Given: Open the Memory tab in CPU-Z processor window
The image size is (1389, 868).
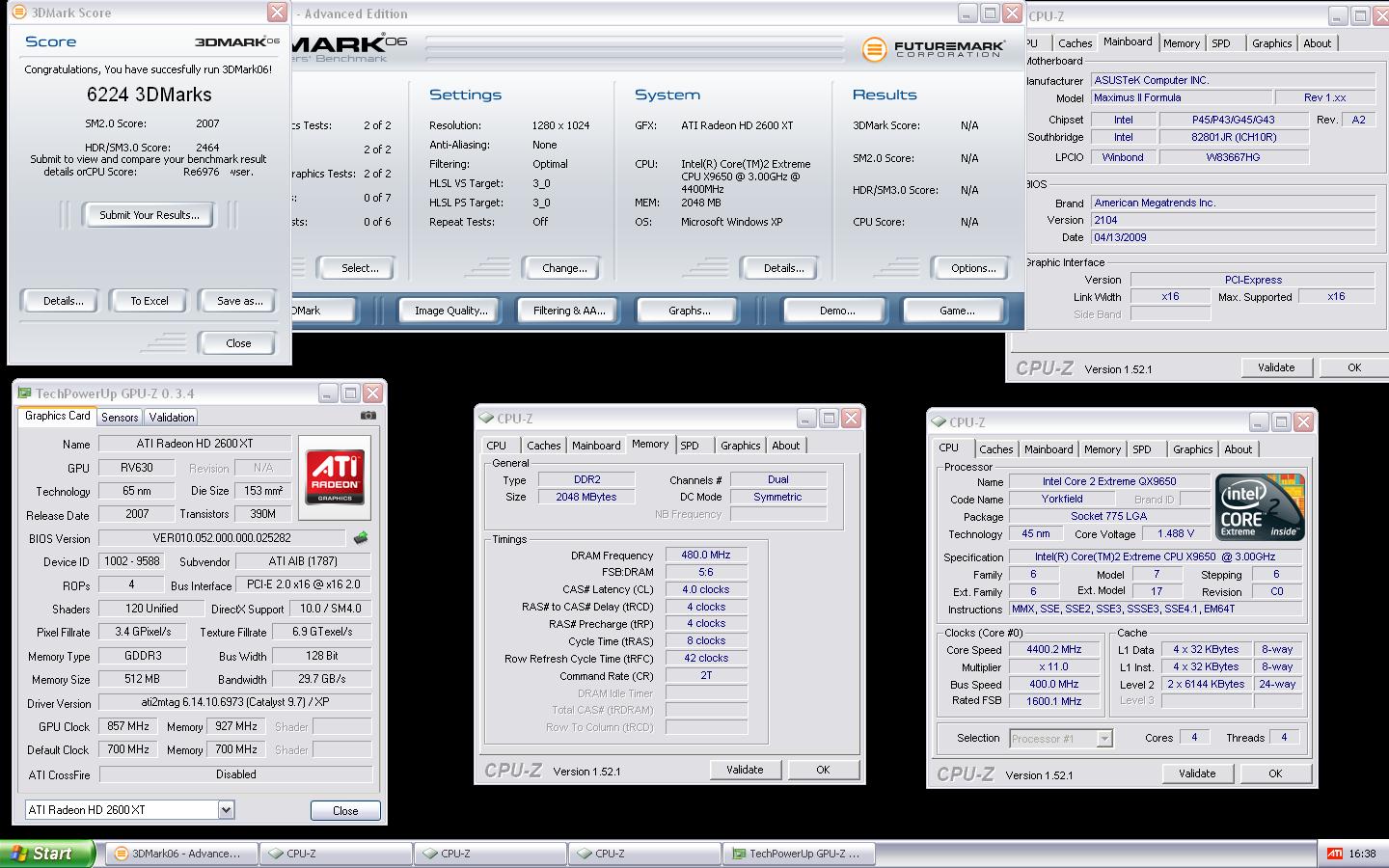Looking at the screenshot, I should coord(1102,449).
